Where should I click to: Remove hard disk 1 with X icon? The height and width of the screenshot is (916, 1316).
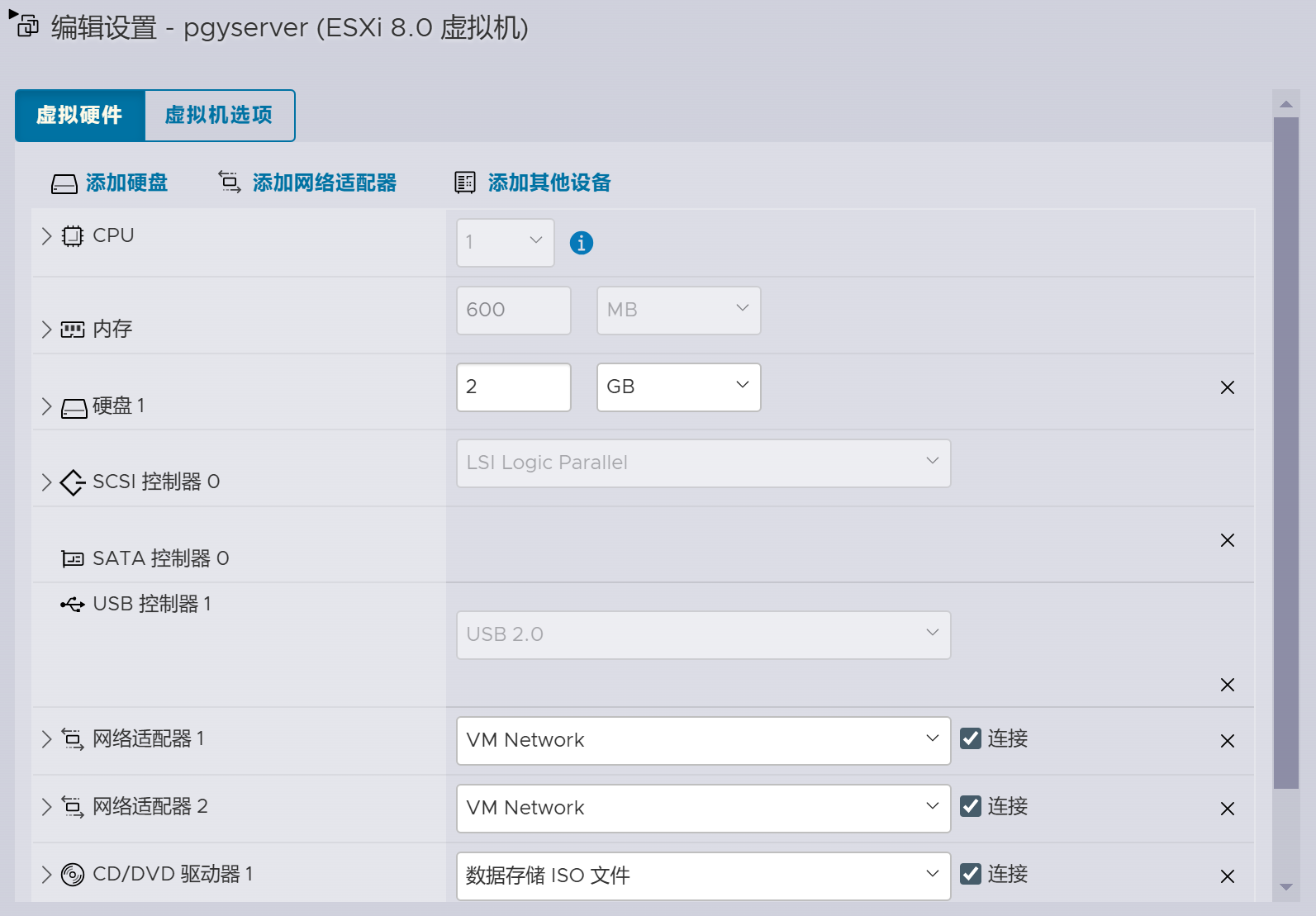[1227, 387]
